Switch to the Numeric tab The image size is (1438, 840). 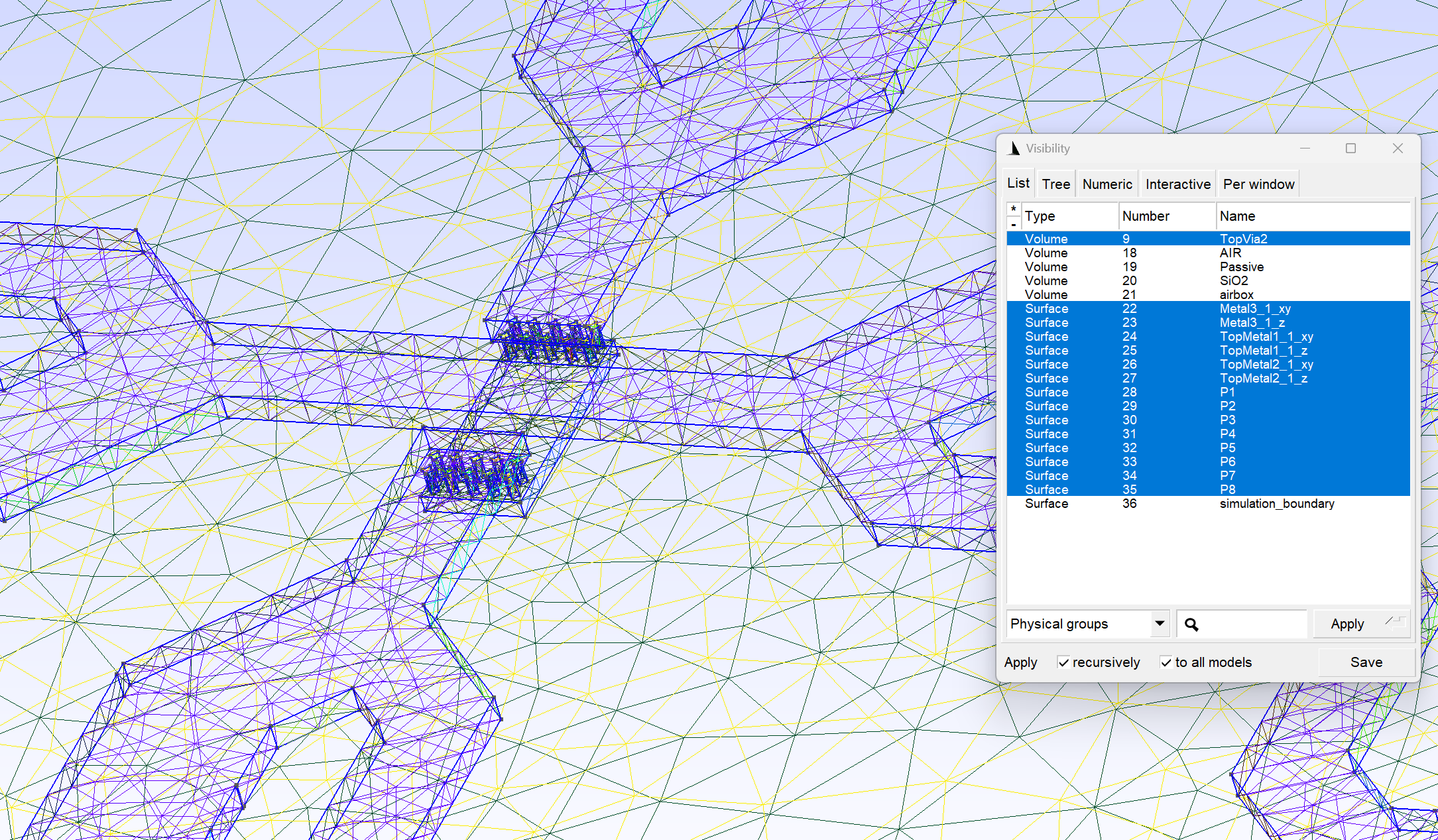coord(1107,184)
